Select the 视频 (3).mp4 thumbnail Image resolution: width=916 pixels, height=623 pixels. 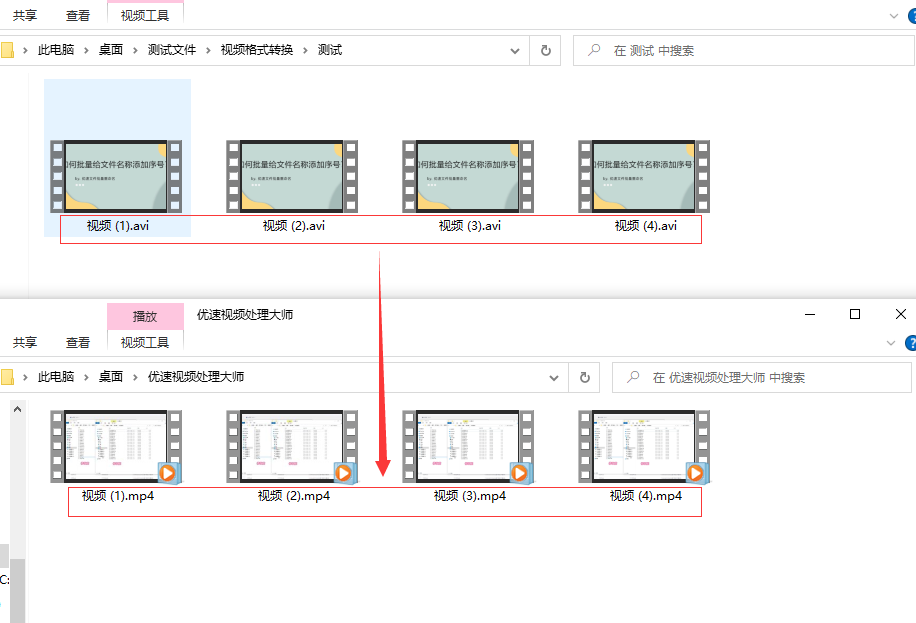coord(468,446)
